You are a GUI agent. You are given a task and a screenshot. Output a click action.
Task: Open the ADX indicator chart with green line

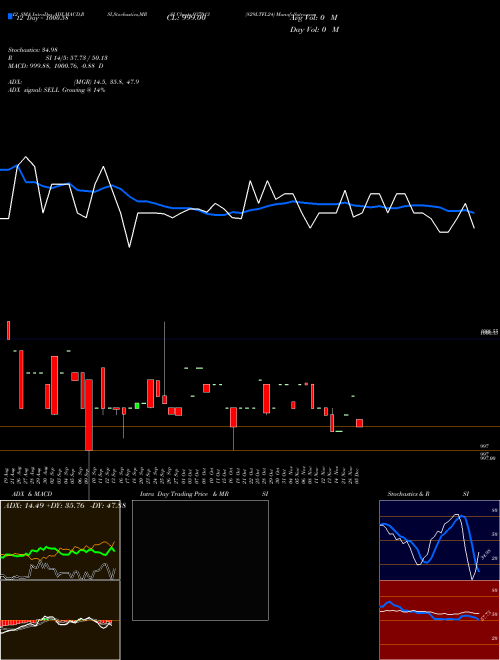click(60, 540)
